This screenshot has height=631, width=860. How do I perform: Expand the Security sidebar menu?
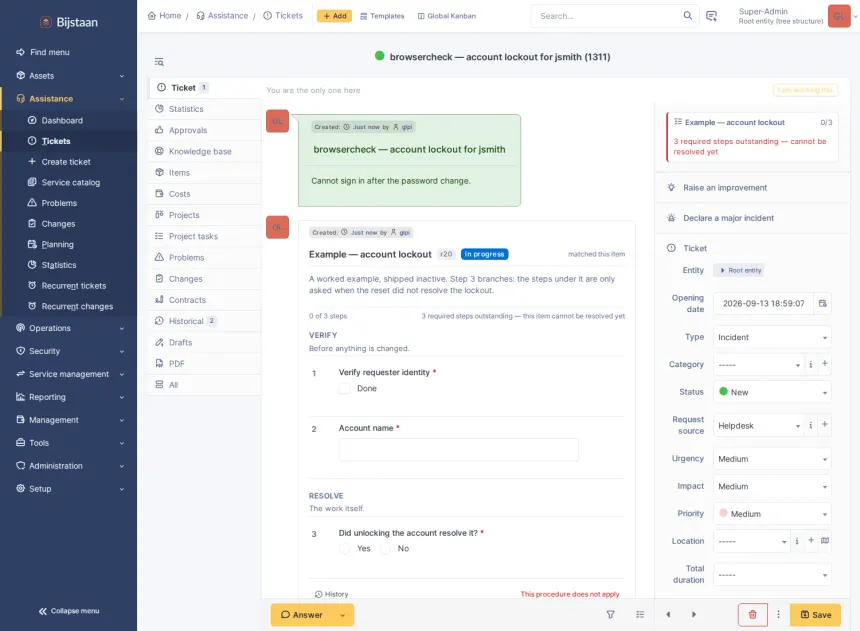pos(69,351)
